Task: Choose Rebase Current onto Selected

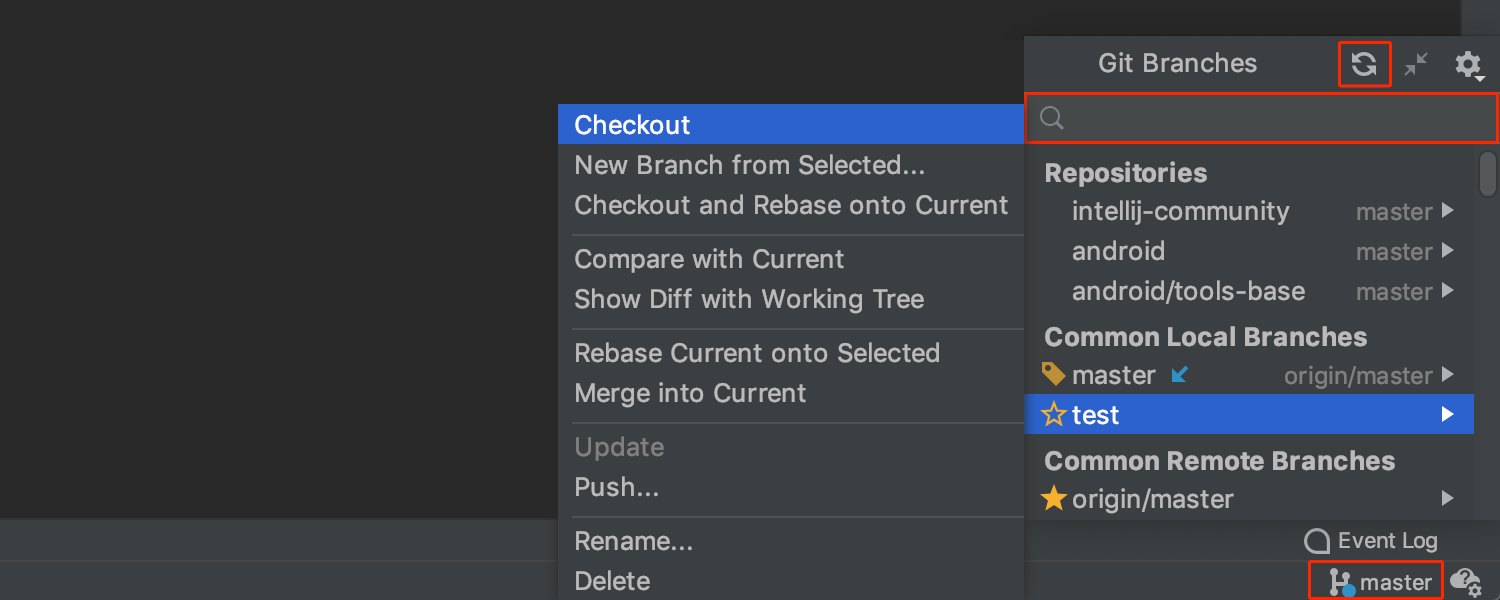Action: (x=757, y=353)
